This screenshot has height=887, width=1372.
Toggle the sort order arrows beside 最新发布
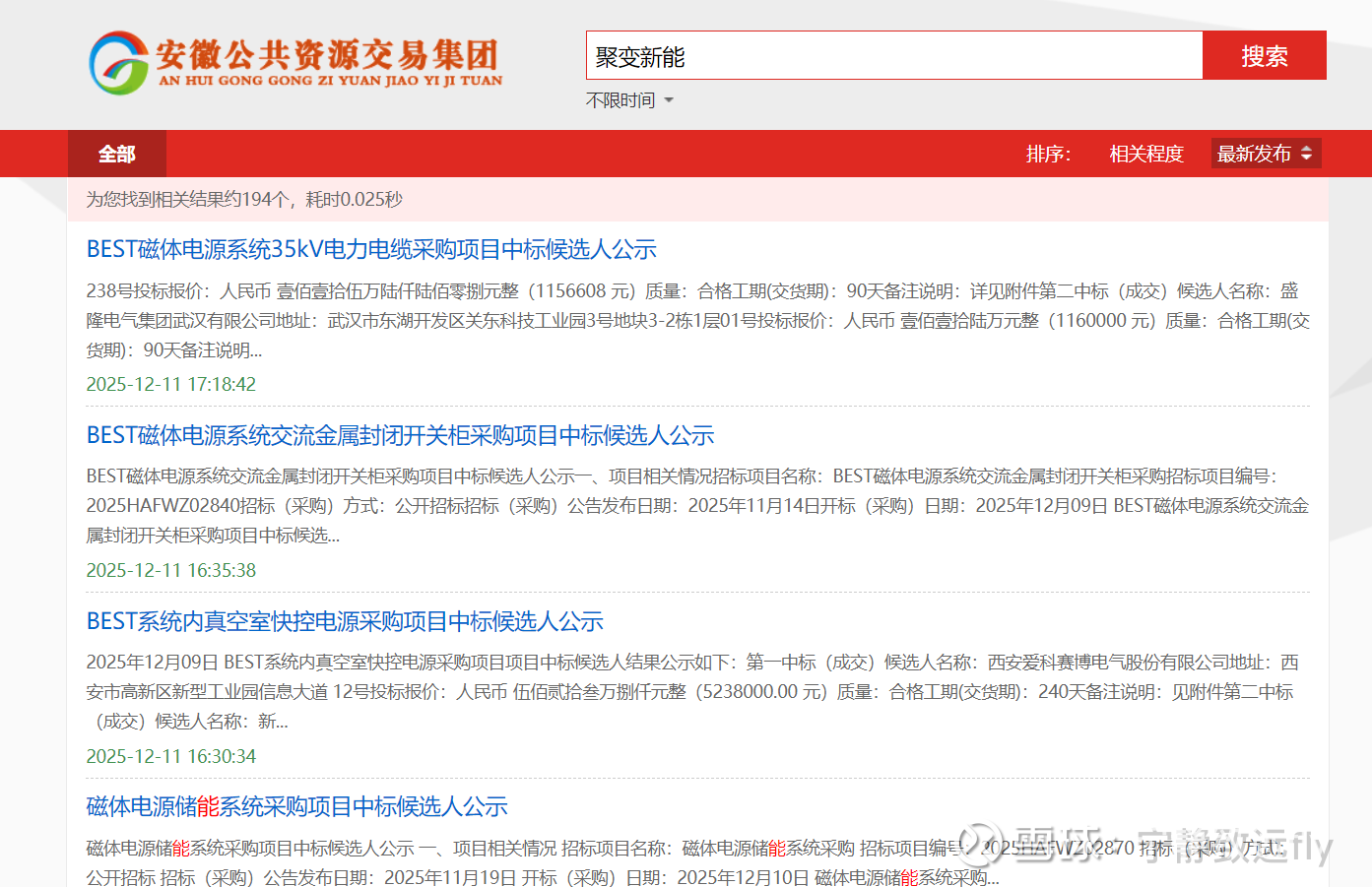1306,154
